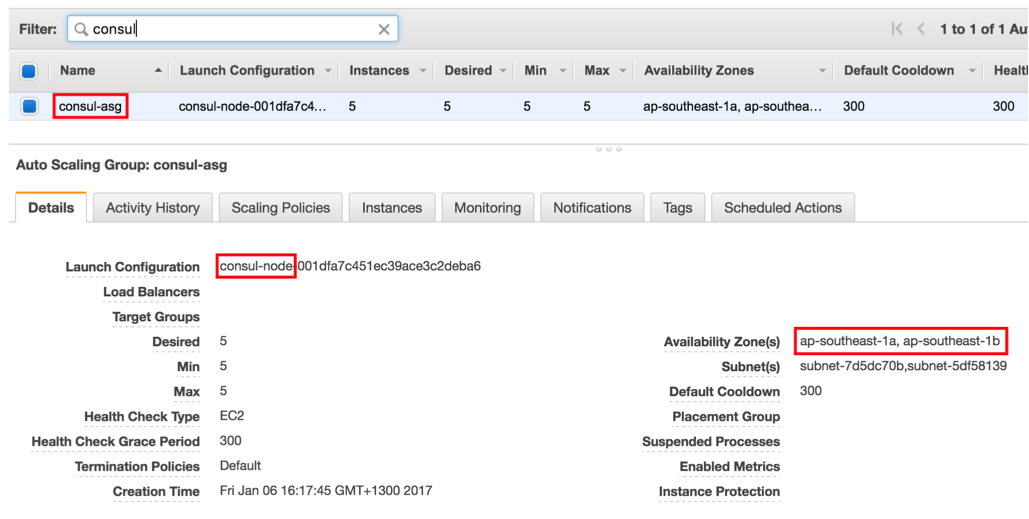Image resolution: width=1029 pixels, height=519 pixels.
Task: Open Default Cooldown column dropdown arrow
Action: (972, 71)
